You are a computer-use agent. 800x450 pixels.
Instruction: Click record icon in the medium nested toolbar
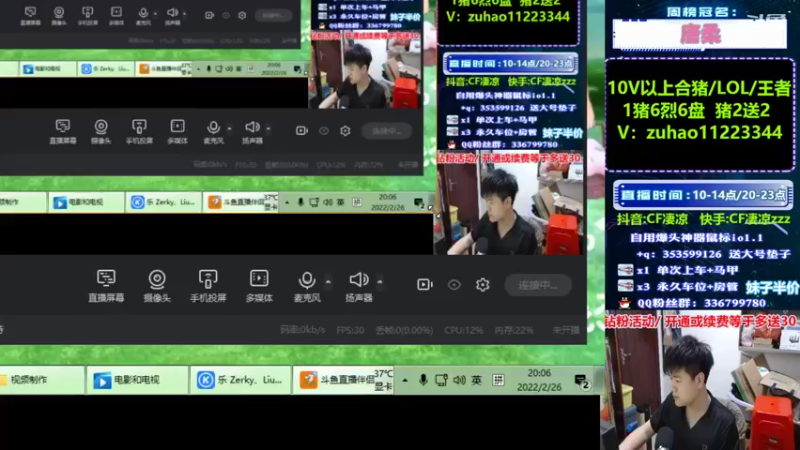coord(302,131)
